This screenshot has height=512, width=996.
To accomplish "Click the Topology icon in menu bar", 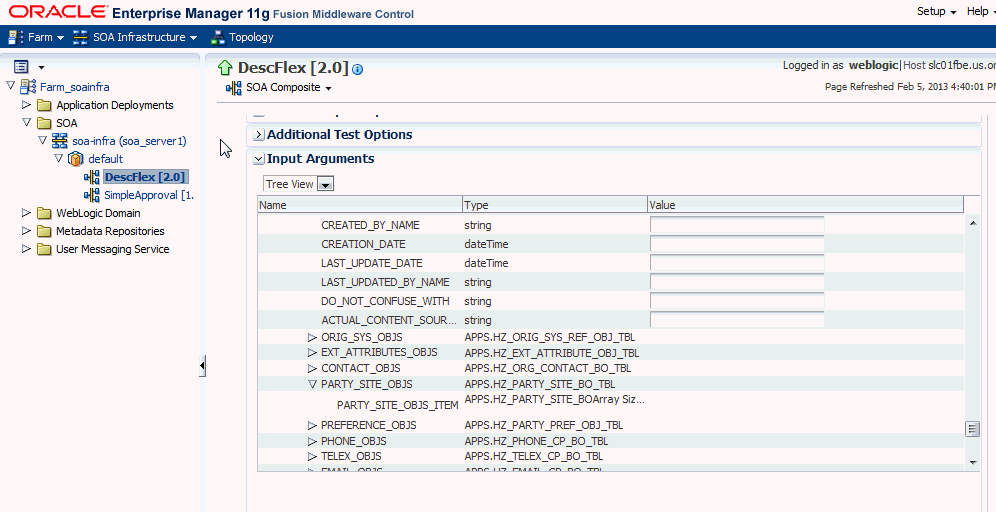I will (218, 37).
